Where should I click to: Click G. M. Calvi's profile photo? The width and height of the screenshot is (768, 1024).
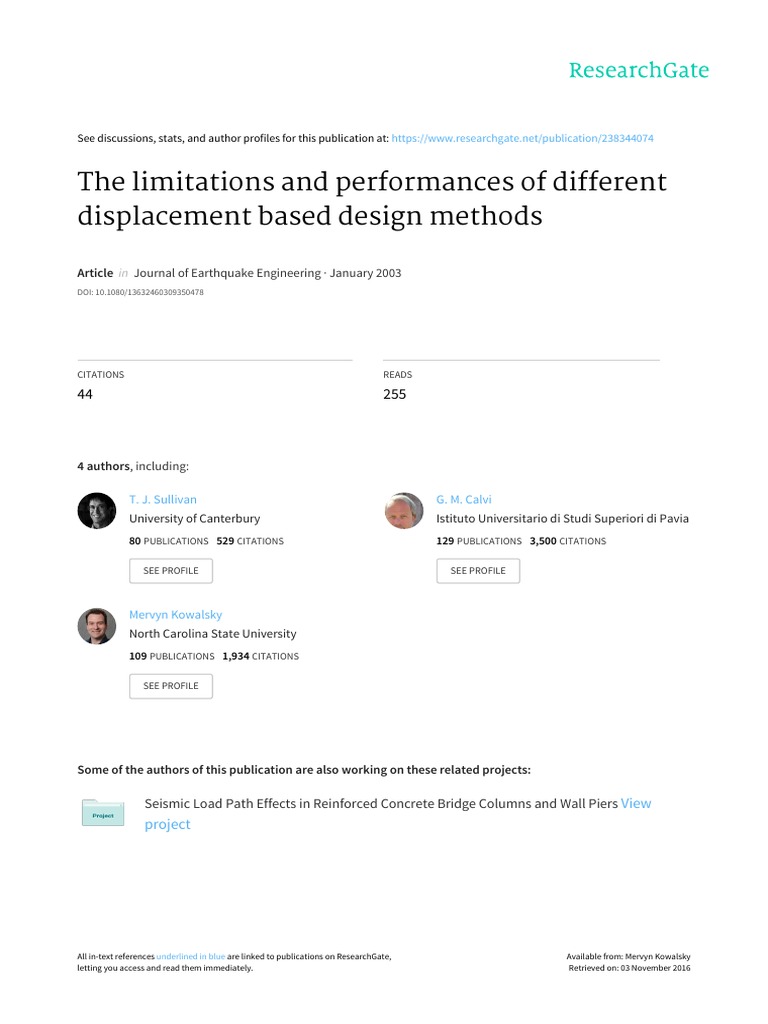(x=404, y=512)
